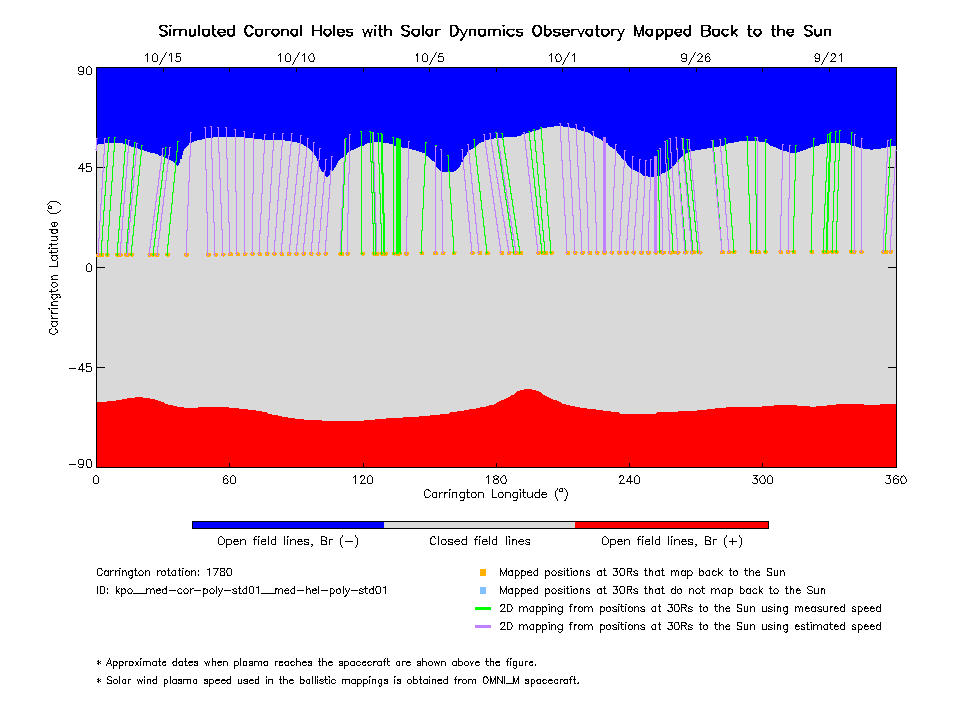
Task: Click the 'Closed field lines' color bar label
Action: coord(480,542)
